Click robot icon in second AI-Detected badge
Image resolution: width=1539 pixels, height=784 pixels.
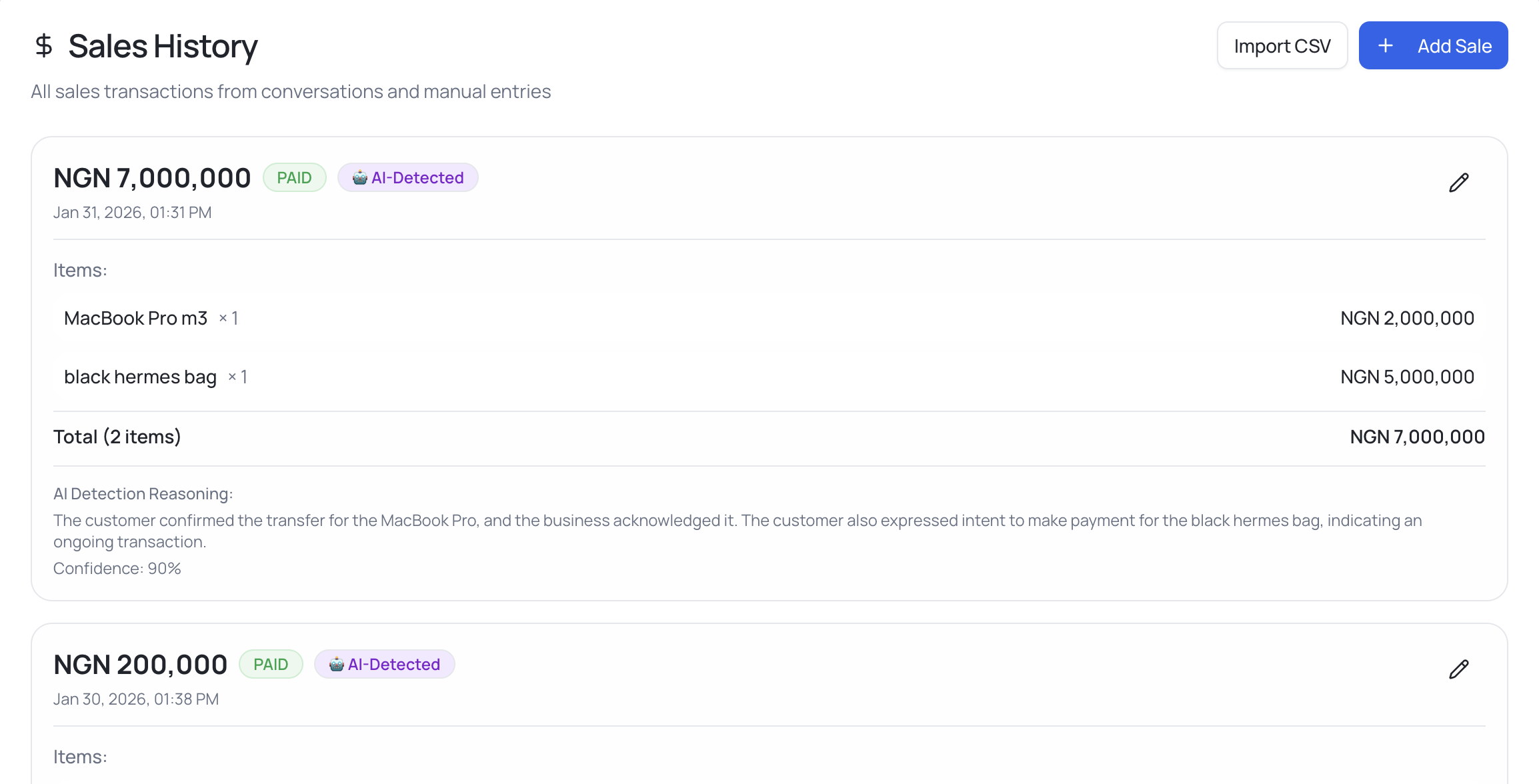point(337,665)
